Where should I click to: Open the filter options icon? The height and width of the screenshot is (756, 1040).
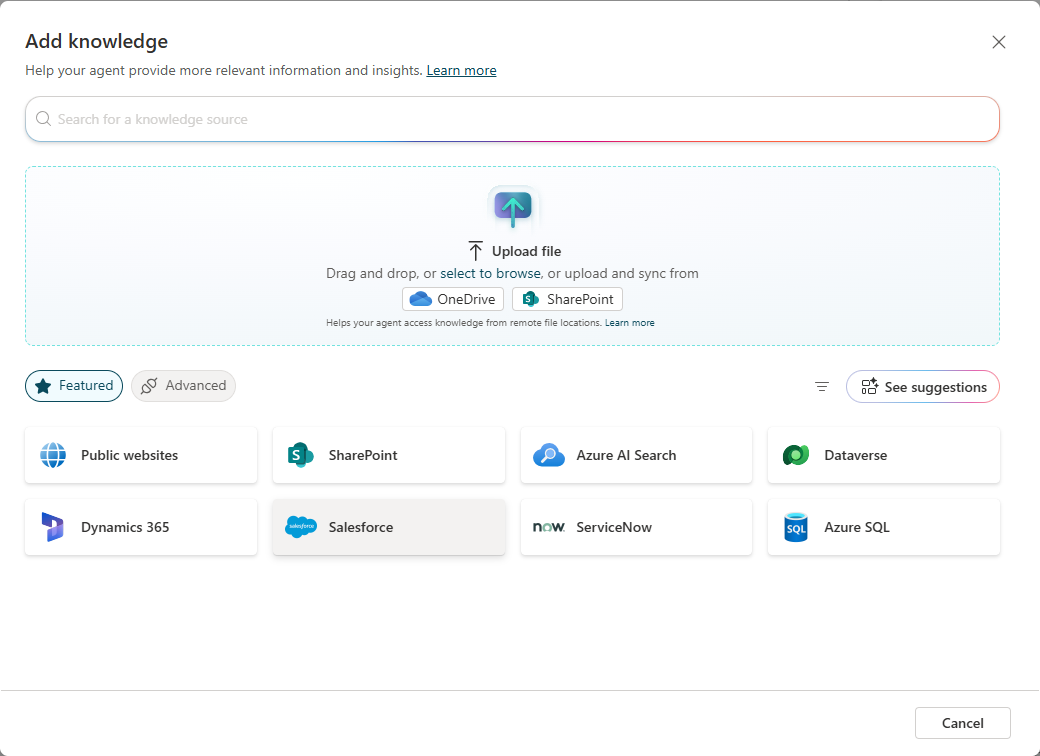(x=822, y=387)
